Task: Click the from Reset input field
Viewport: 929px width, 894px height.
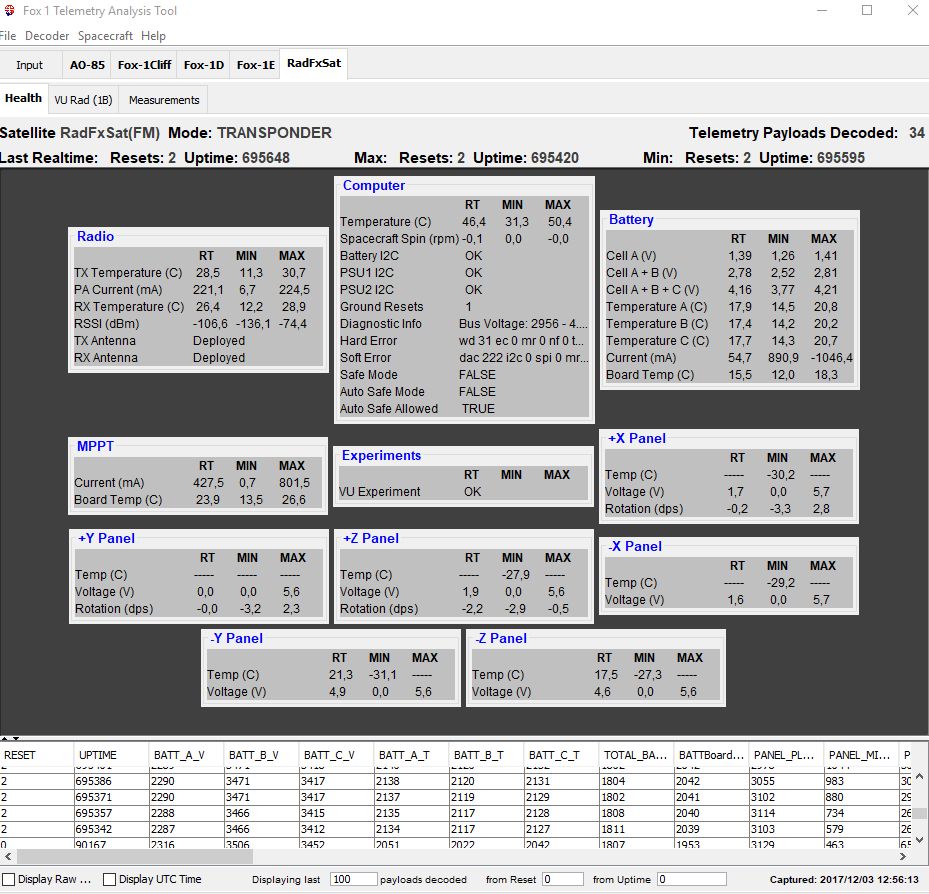Action: click(562, 879)
